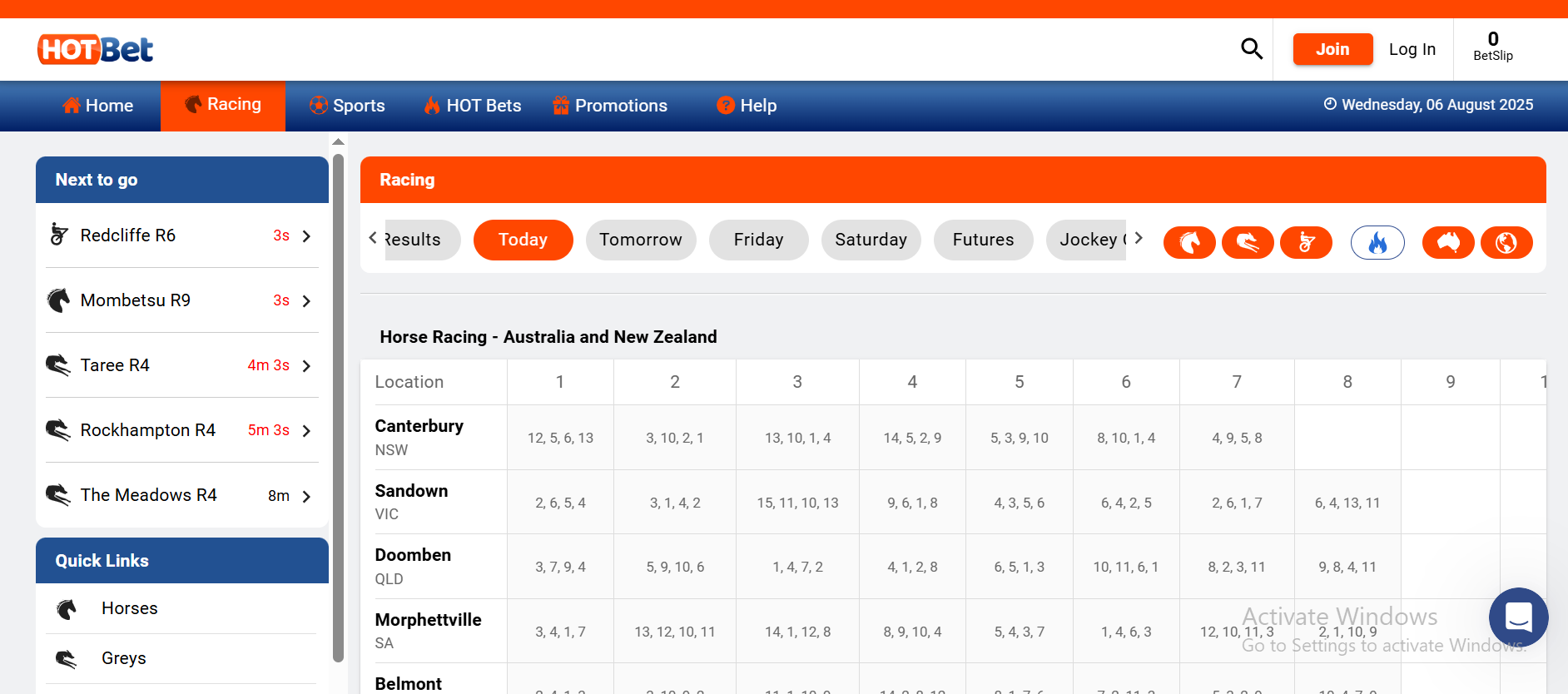Filter by harness racing icon button

click(x=1306, y=242)
